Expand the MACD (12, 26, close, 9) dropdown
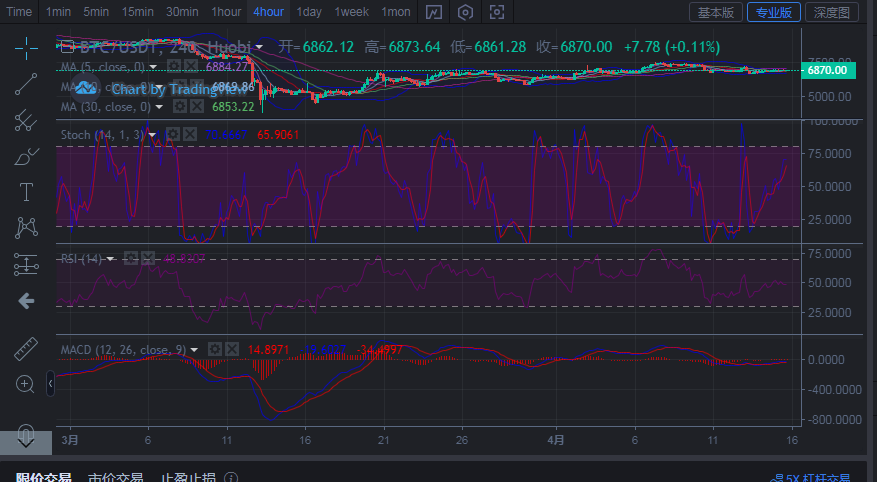This screenshot has height=482, width=877. pos(195,349)
